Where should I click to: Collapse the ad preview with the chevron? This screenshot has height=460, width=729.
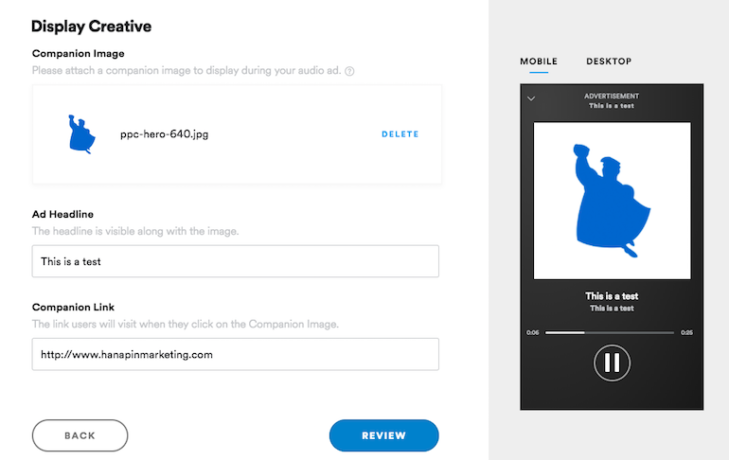click(531, 99)
